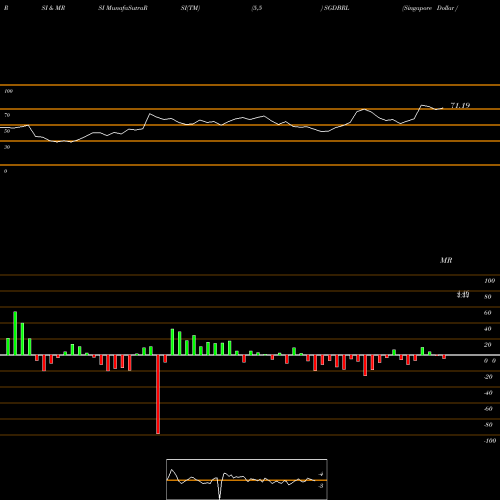500x500 pixels.
Task: Click the overlapping MR value near 80
Action: (x=463, y=294)
